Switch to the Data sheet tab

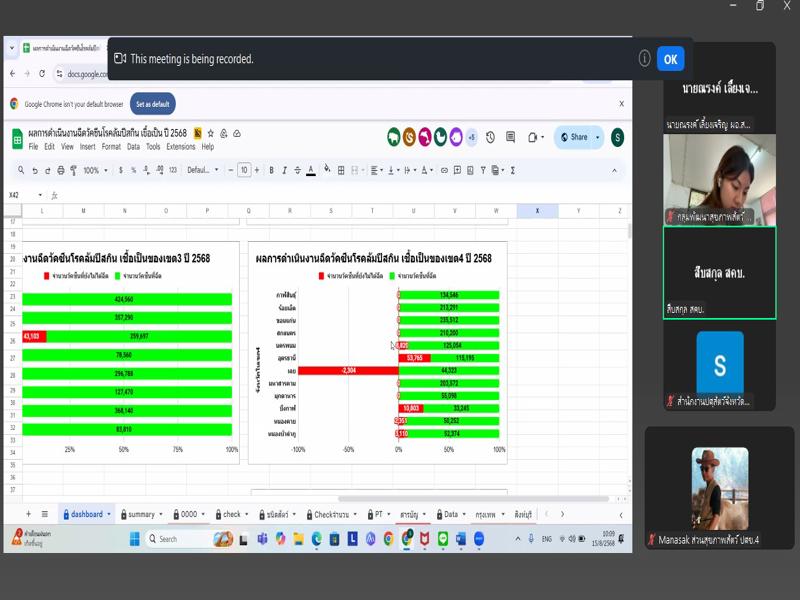point(451,514)
